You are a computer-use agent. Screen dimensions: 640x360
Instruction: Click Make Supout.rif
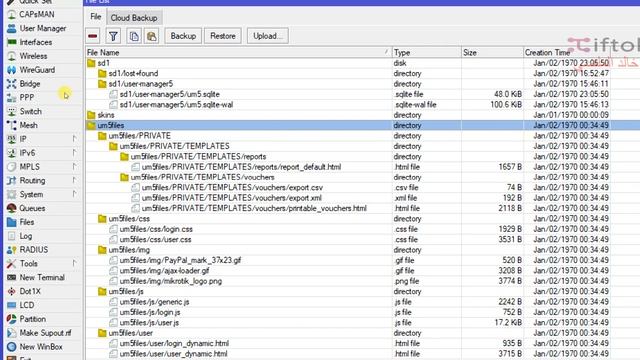tap(45, 333)
